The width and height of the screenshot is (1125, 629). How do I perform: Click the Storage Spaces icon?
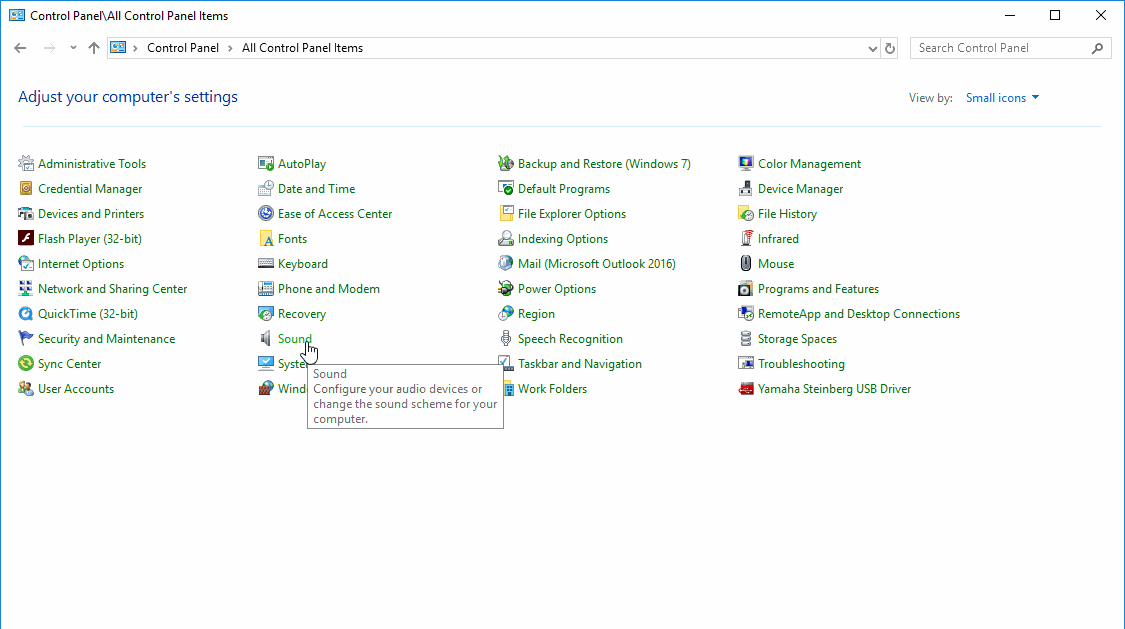[x=746, y=339]
